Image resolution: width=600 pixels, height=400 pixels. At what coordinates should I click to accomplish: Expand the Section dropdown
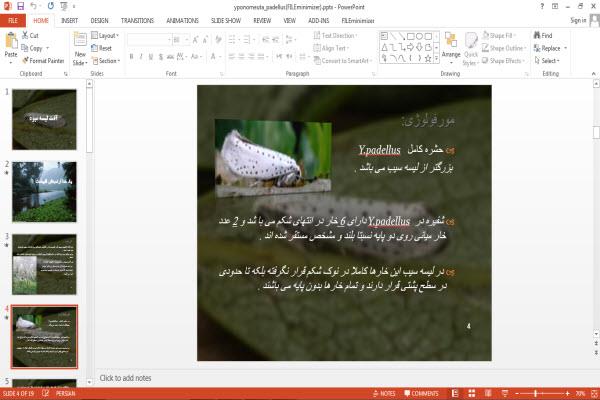point(106,61)
